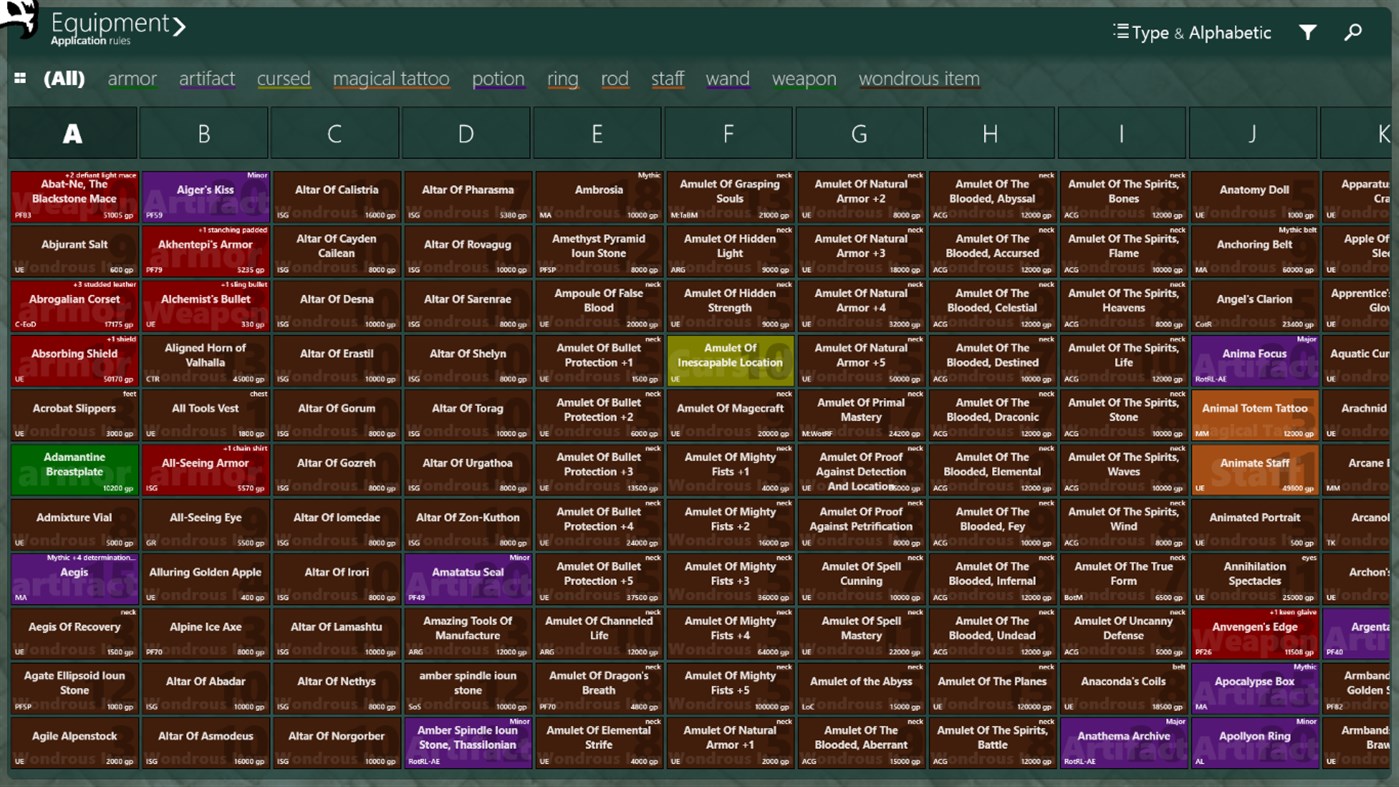
Task: Open the Alchemist's Bullet item tile
Action: (204, 304)
